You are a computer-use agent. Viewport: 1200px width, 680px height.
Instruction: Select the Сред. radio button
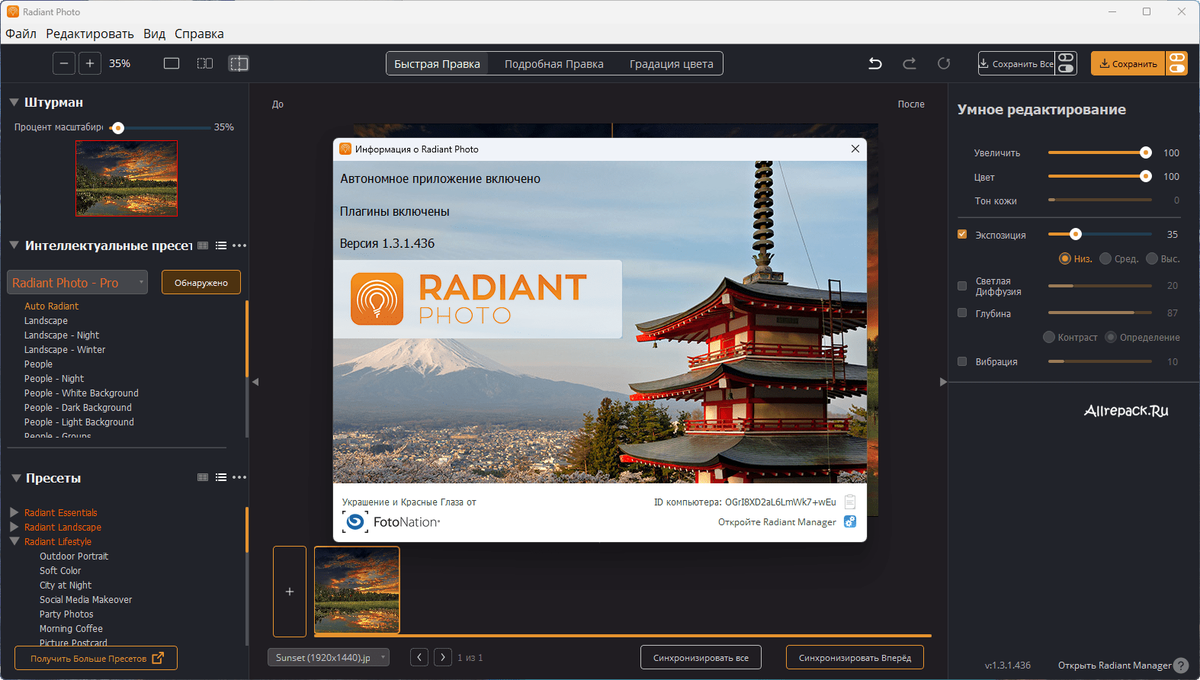click(x=1105, y=259)
